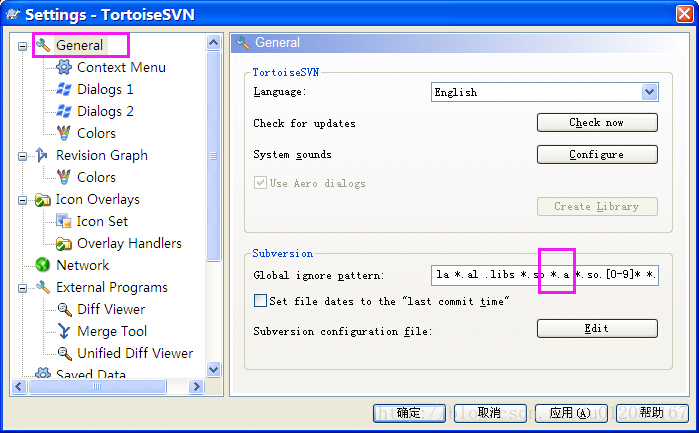The height and width of the screenshot is (433, 699).
Task: Click the Unified Diff Viewer magnifier icon
Action: tap(65, 353)
